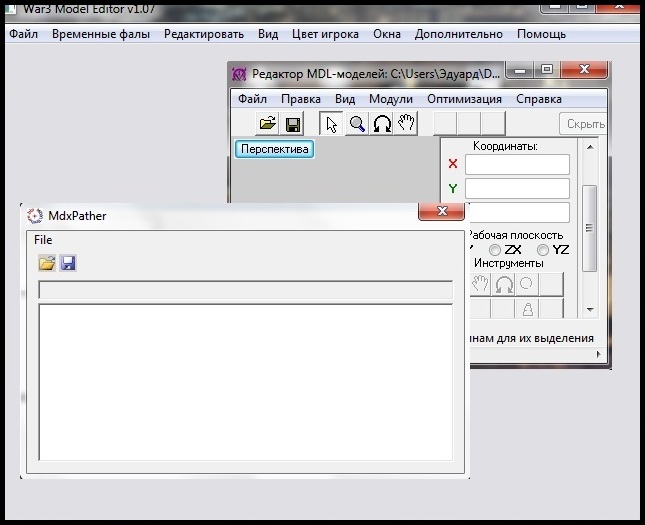
Task: Click the MdxPather title bar icon
Action: tap(35, 216)
